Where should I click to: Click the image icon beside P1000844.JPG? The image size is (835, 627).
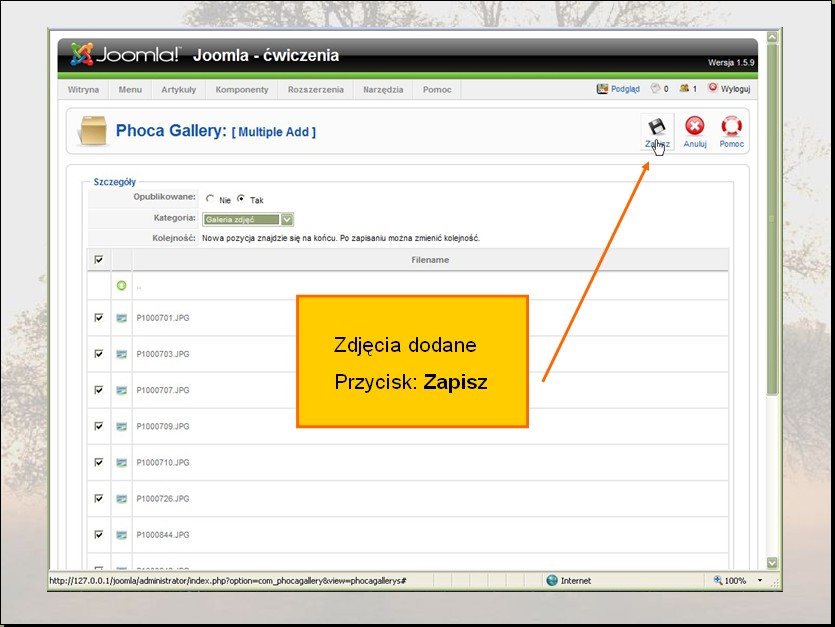(122, 535)
